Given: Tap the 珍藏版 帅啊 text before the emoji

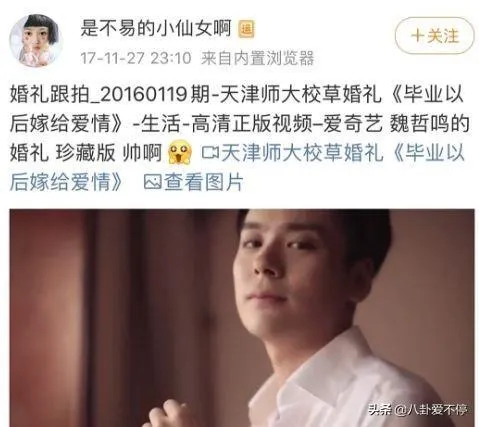Looking at the screenshot, I should click(109, 153).
